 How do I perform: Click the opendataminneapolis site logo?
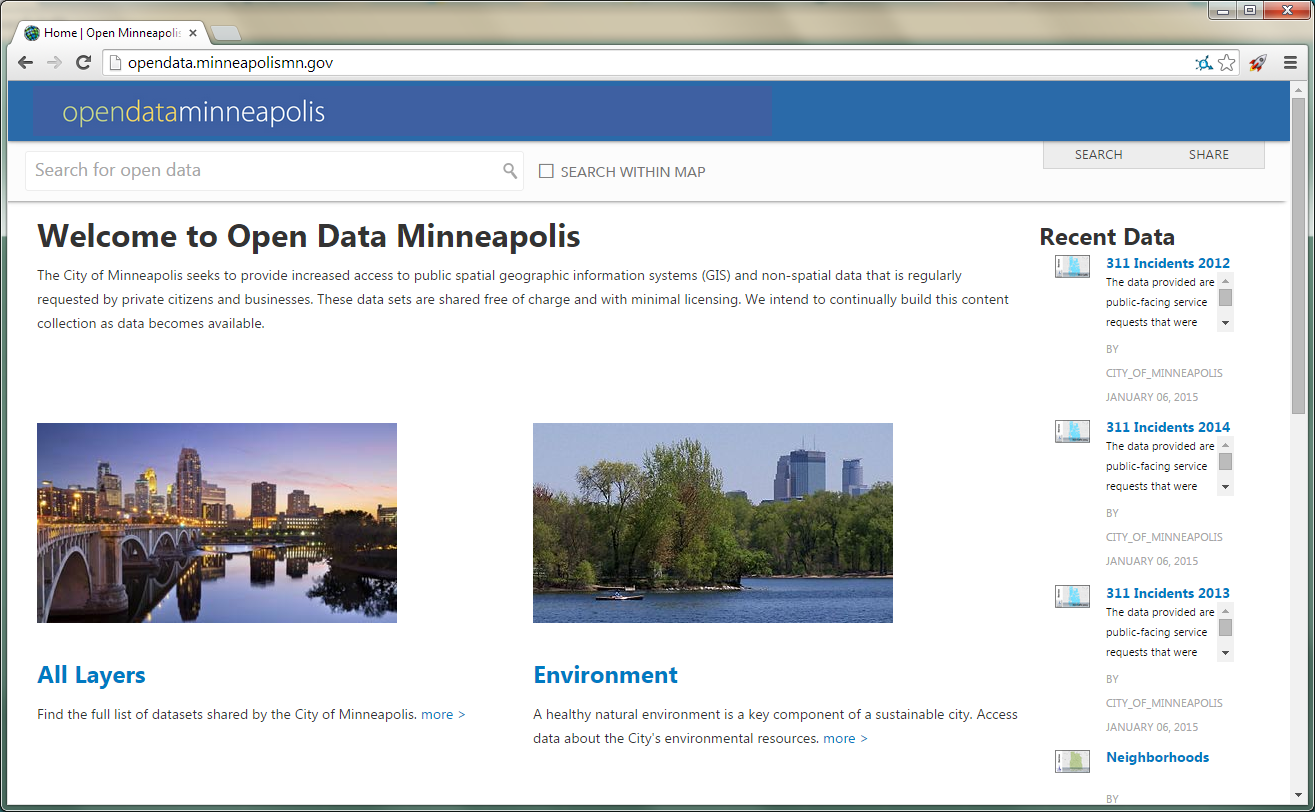coord(194,112)
